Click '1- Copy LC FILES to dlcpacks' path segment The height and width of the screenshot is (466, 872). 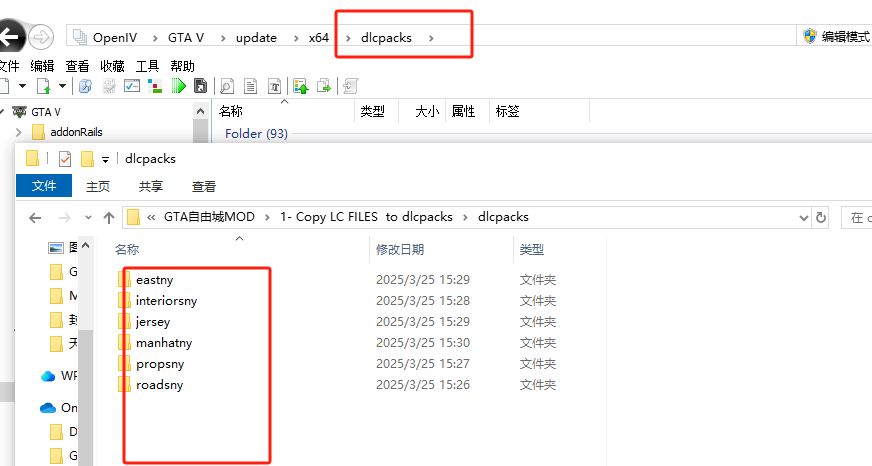click(x=366, y=217)
